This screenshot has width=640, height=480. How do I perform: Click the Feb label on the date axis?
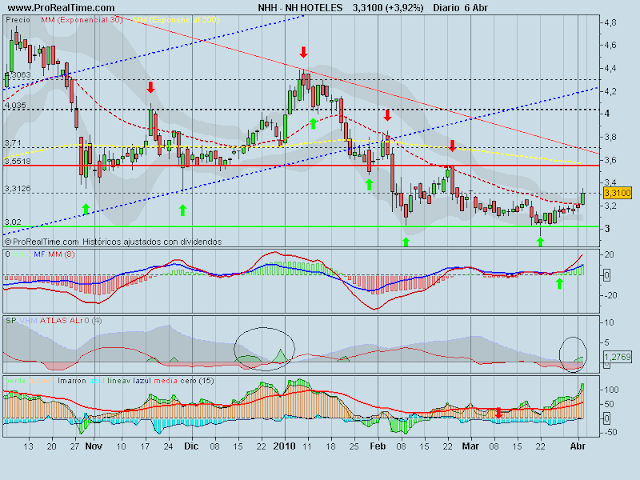coord(378,446)
